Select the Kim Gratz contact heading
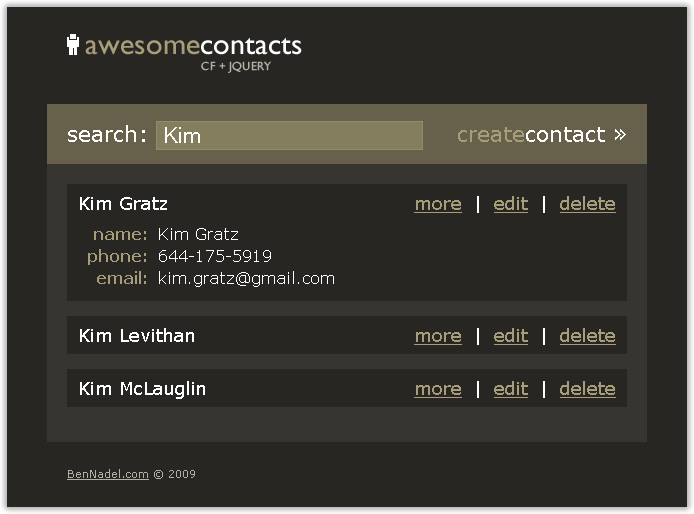Viewport: 694px width, 514px height. [123, 204]
